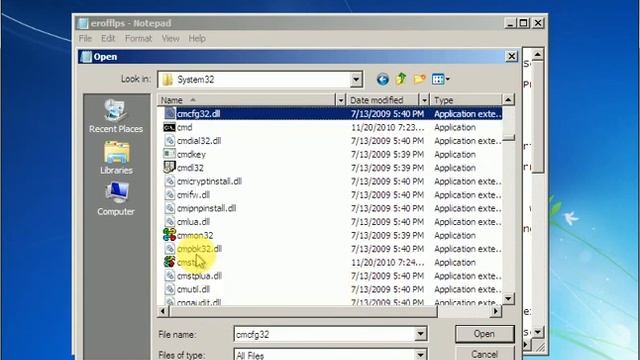640x360 pixels.
Task: Open the Edit menu in Notepad
Action: click(108, 38)
